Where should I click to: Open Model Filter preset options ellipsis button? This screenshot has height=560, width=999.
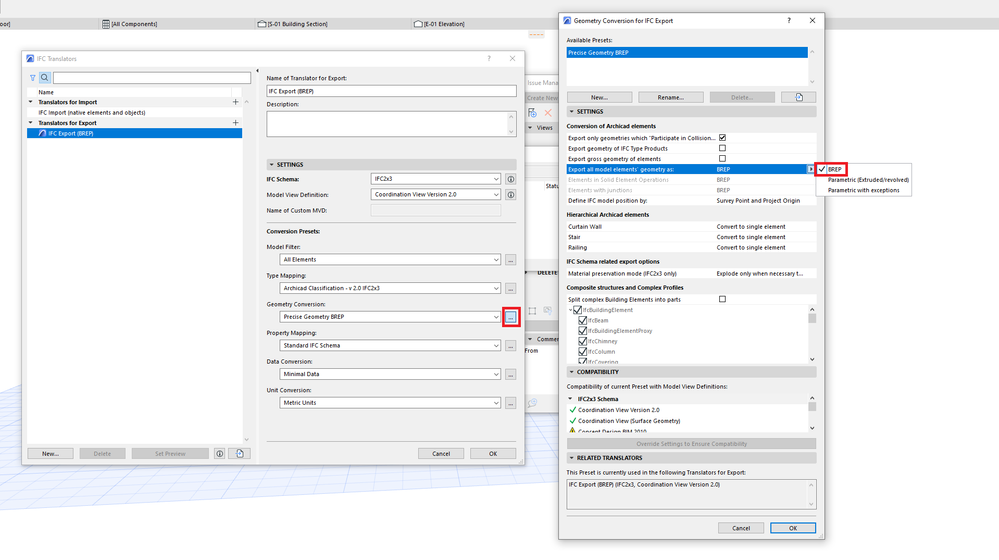[511, 260]
